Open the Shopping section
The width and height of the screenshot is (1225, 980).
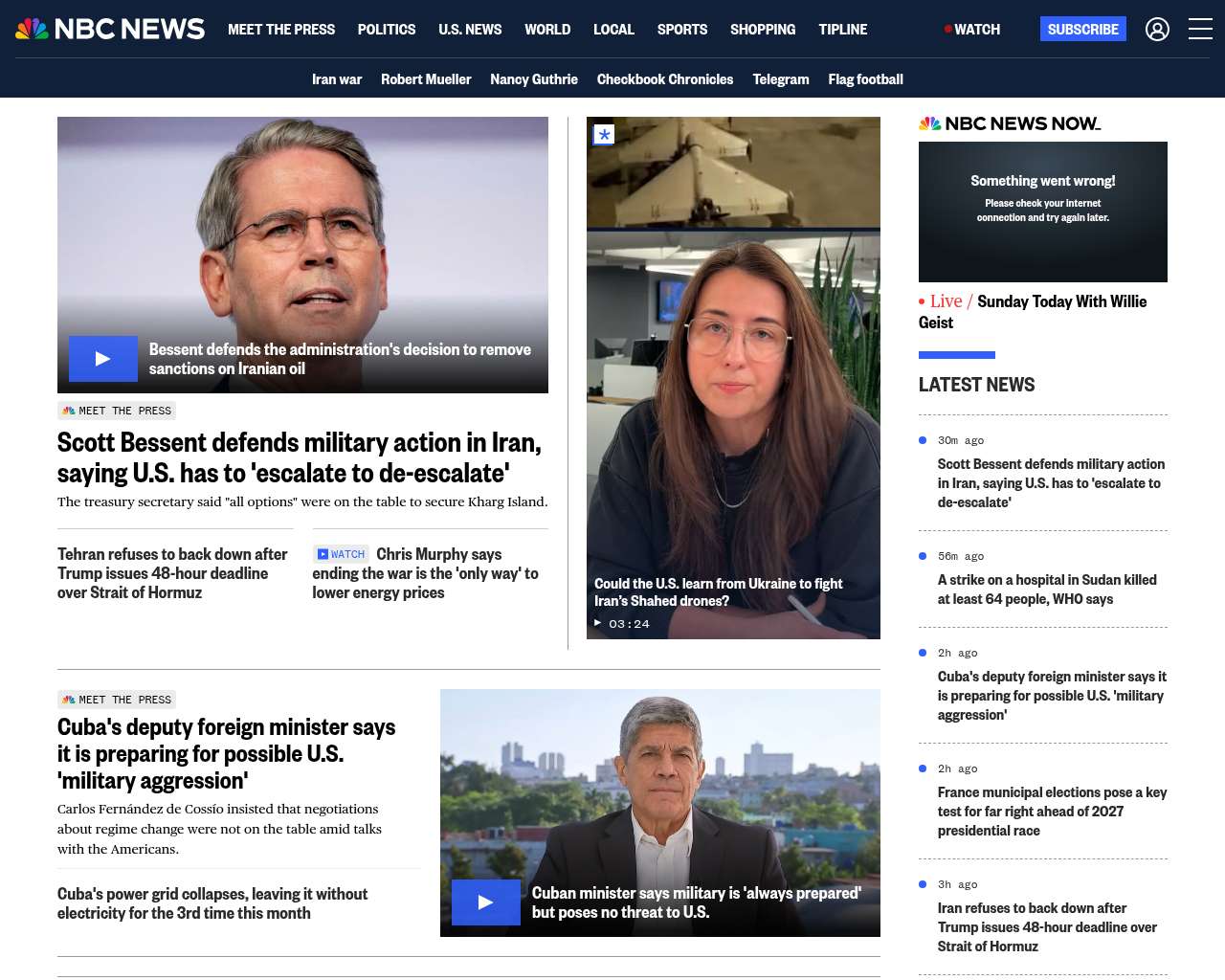763,30
